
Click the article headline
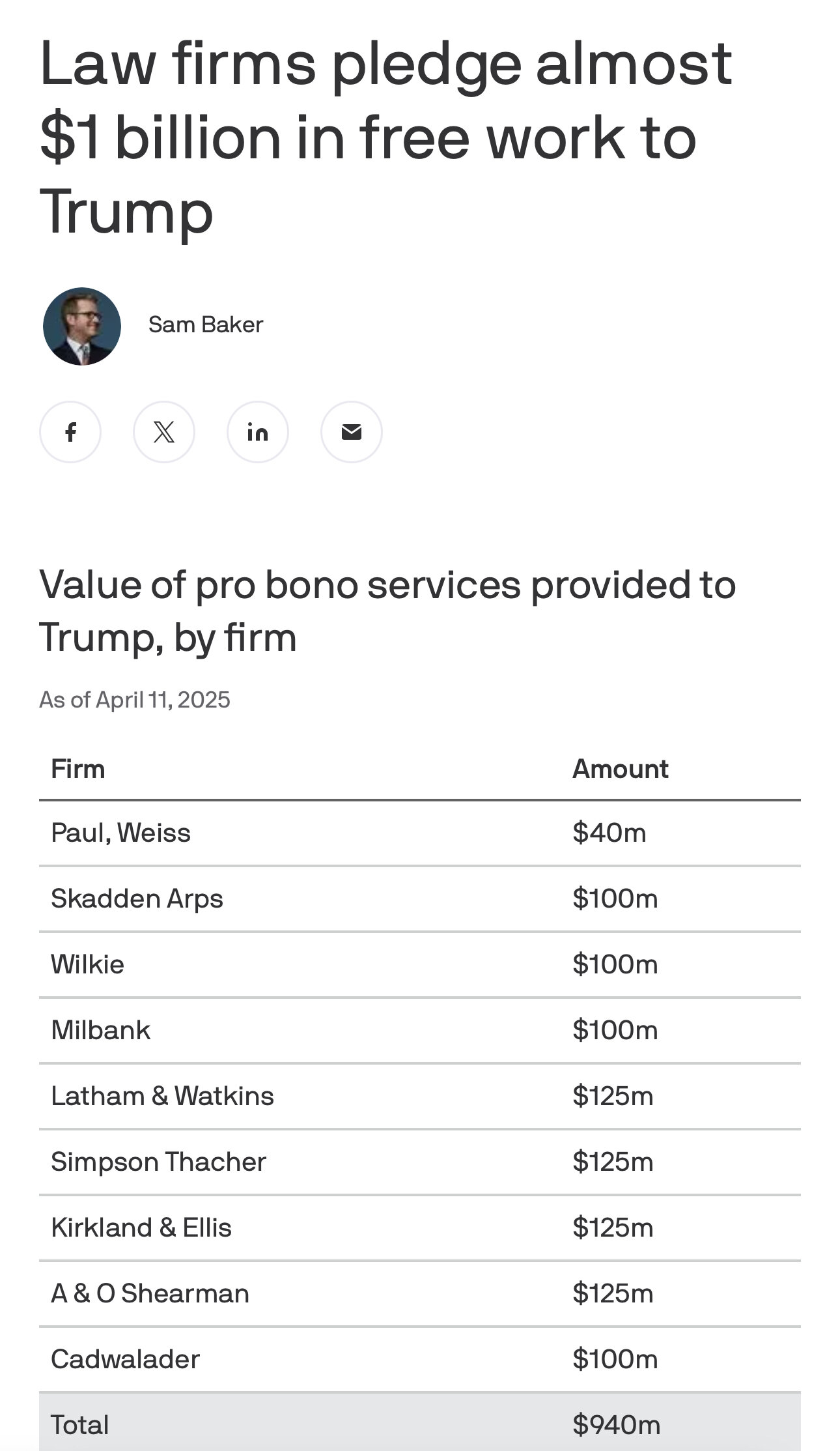coord(386,137)
